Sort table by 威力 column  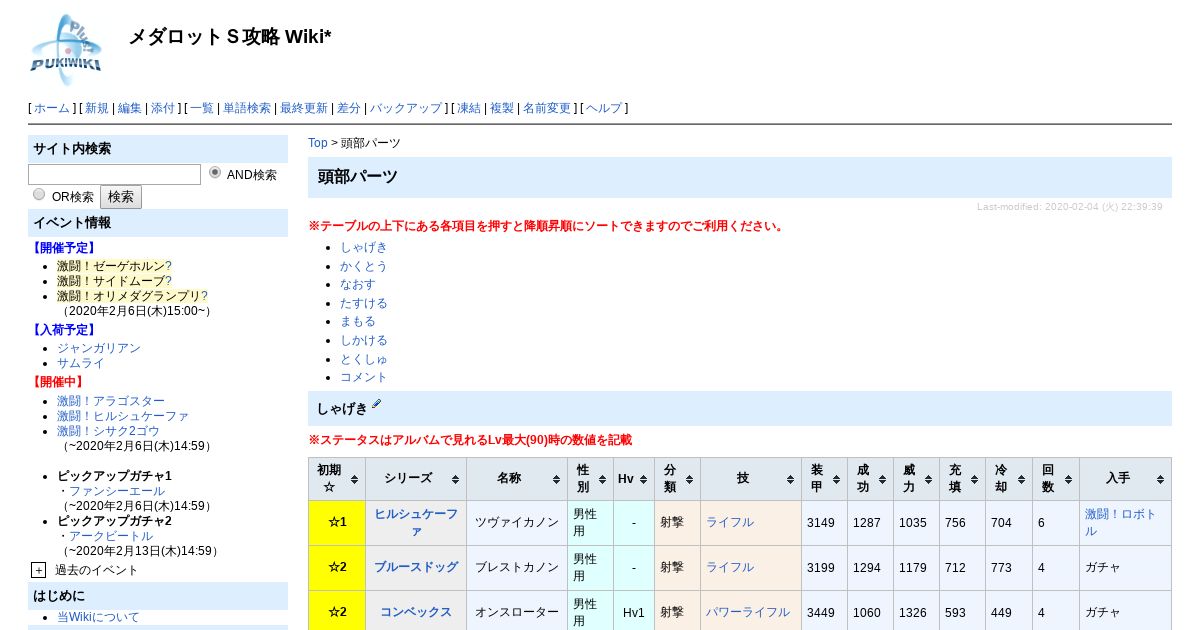point(916,479)
